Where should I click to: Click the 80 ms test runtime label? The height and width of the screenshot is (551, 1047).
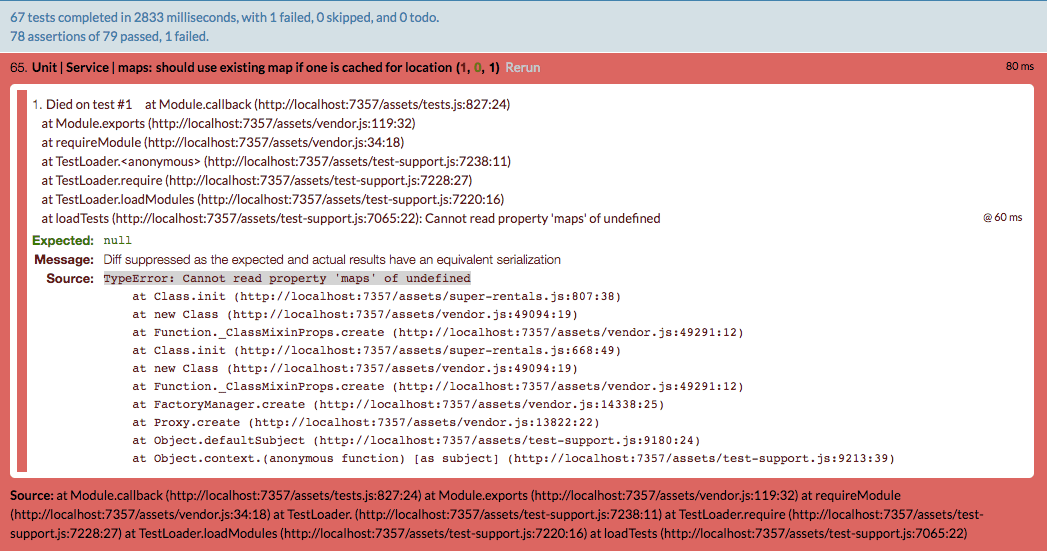[x=1020, y=66]
